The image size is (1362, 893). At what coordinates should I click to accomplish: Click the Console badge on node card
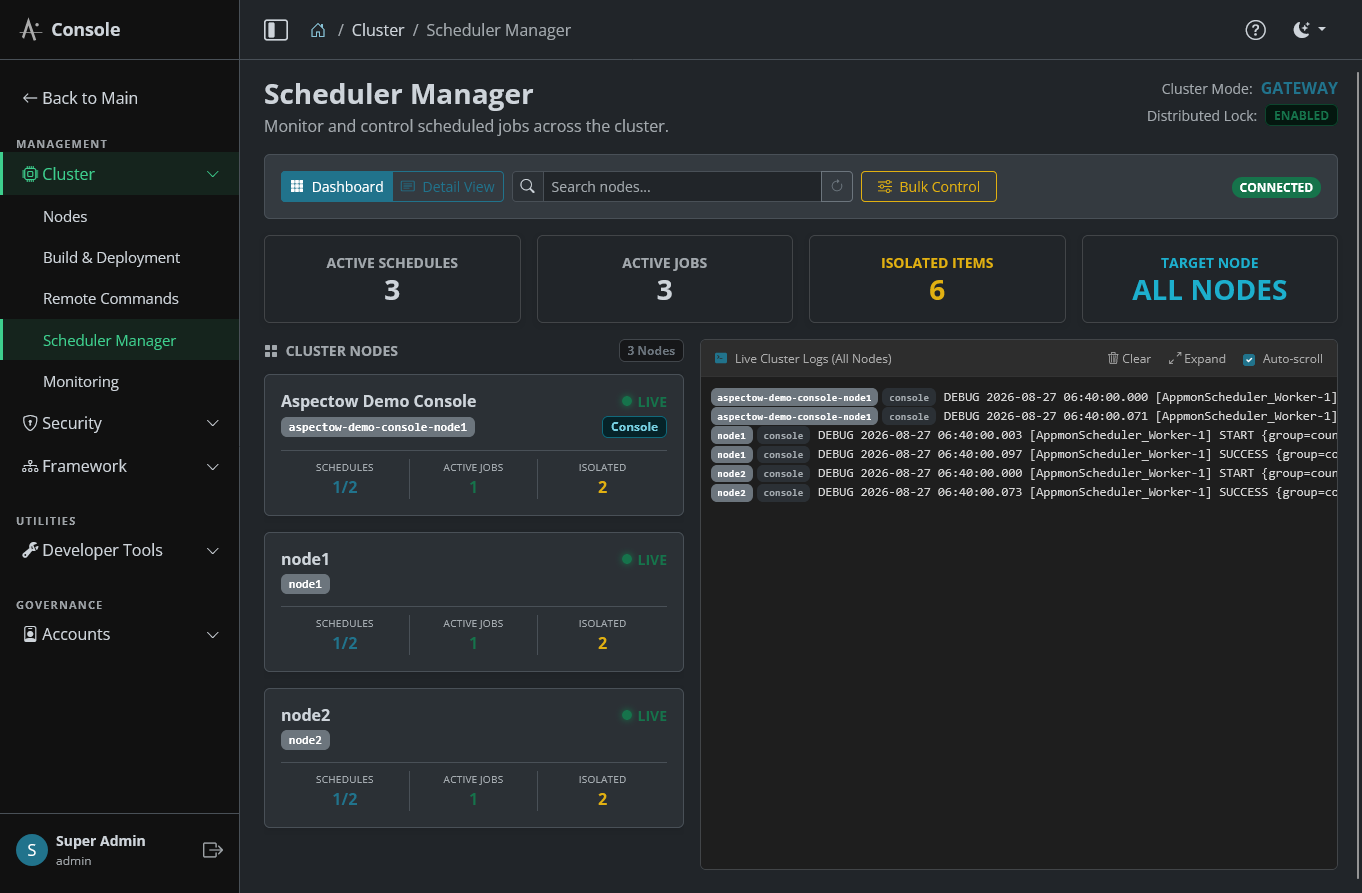click(x=634, y=427)
